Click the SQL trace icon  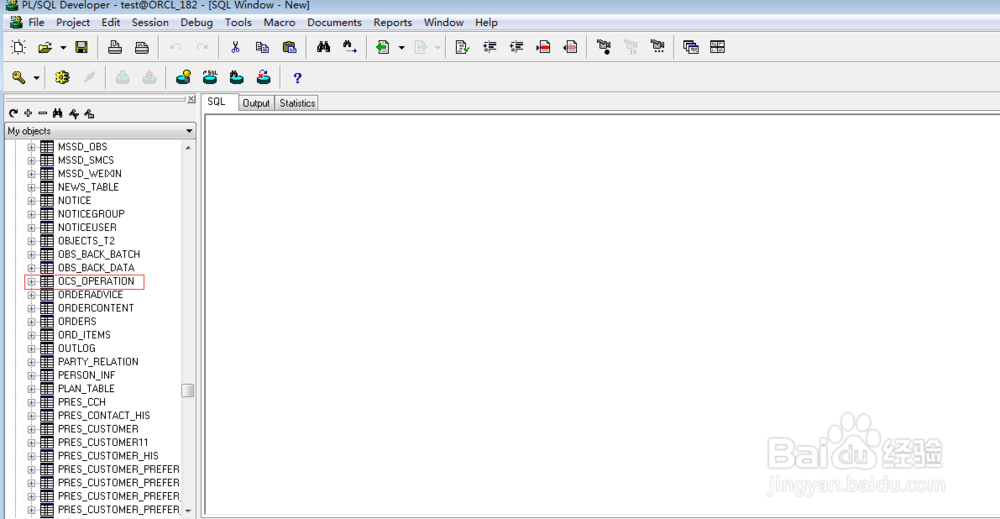(210, 78)
